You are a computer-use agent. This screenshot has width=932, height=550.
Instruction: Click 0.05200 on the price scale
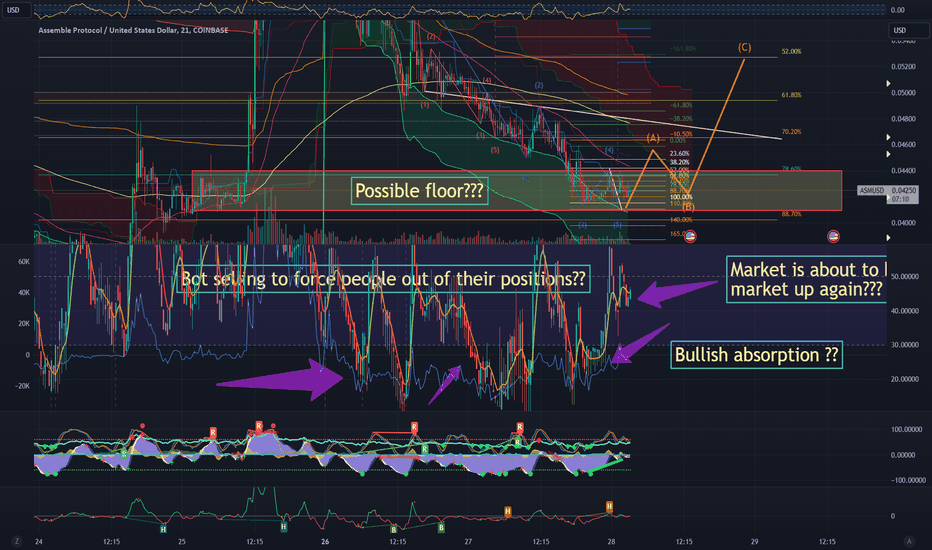(903, 67)
